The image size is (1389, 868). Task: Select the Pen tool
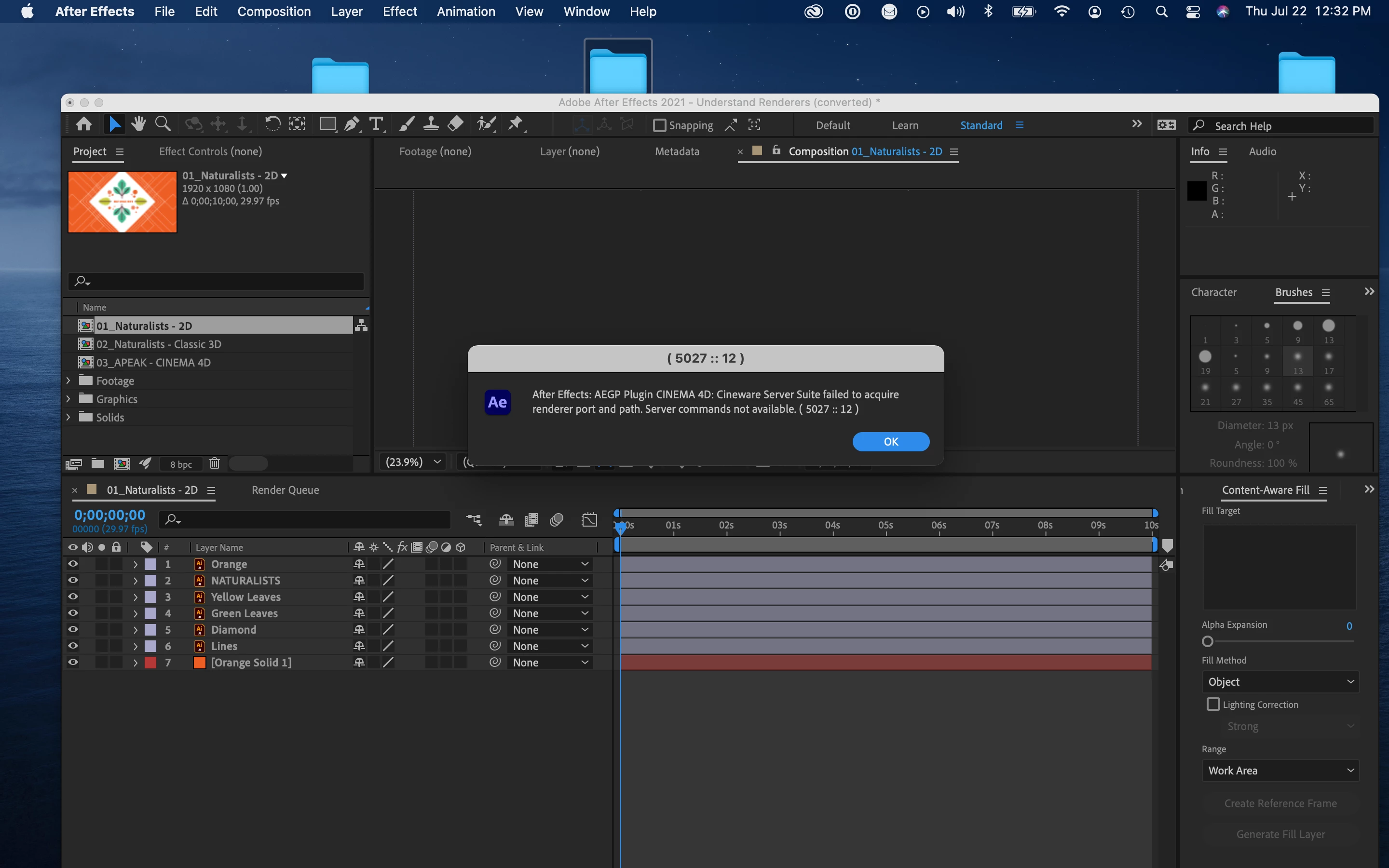point(352,124)
